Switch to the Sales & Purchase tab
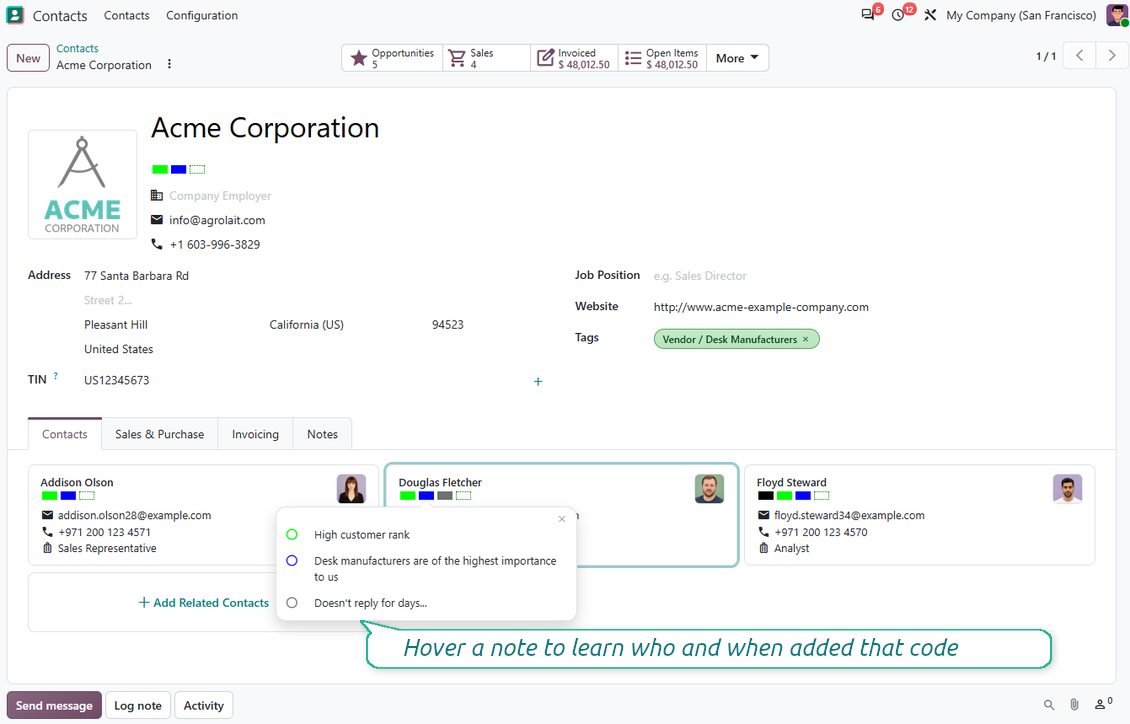The width and height of the screenshot is (1130, 724). (159, 434)
